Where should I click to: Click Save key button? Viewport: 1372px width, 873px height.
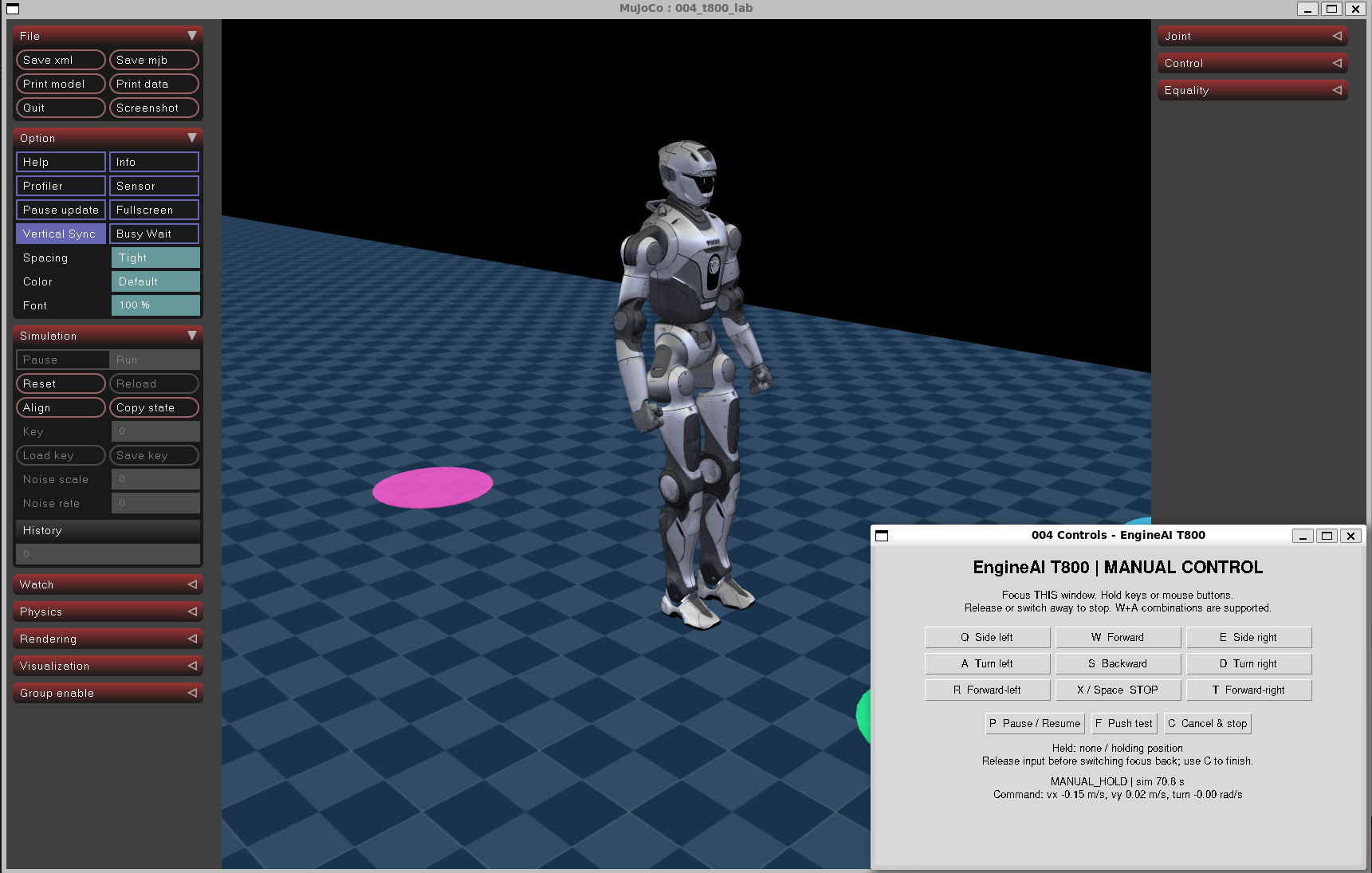[x=154, y=455]
